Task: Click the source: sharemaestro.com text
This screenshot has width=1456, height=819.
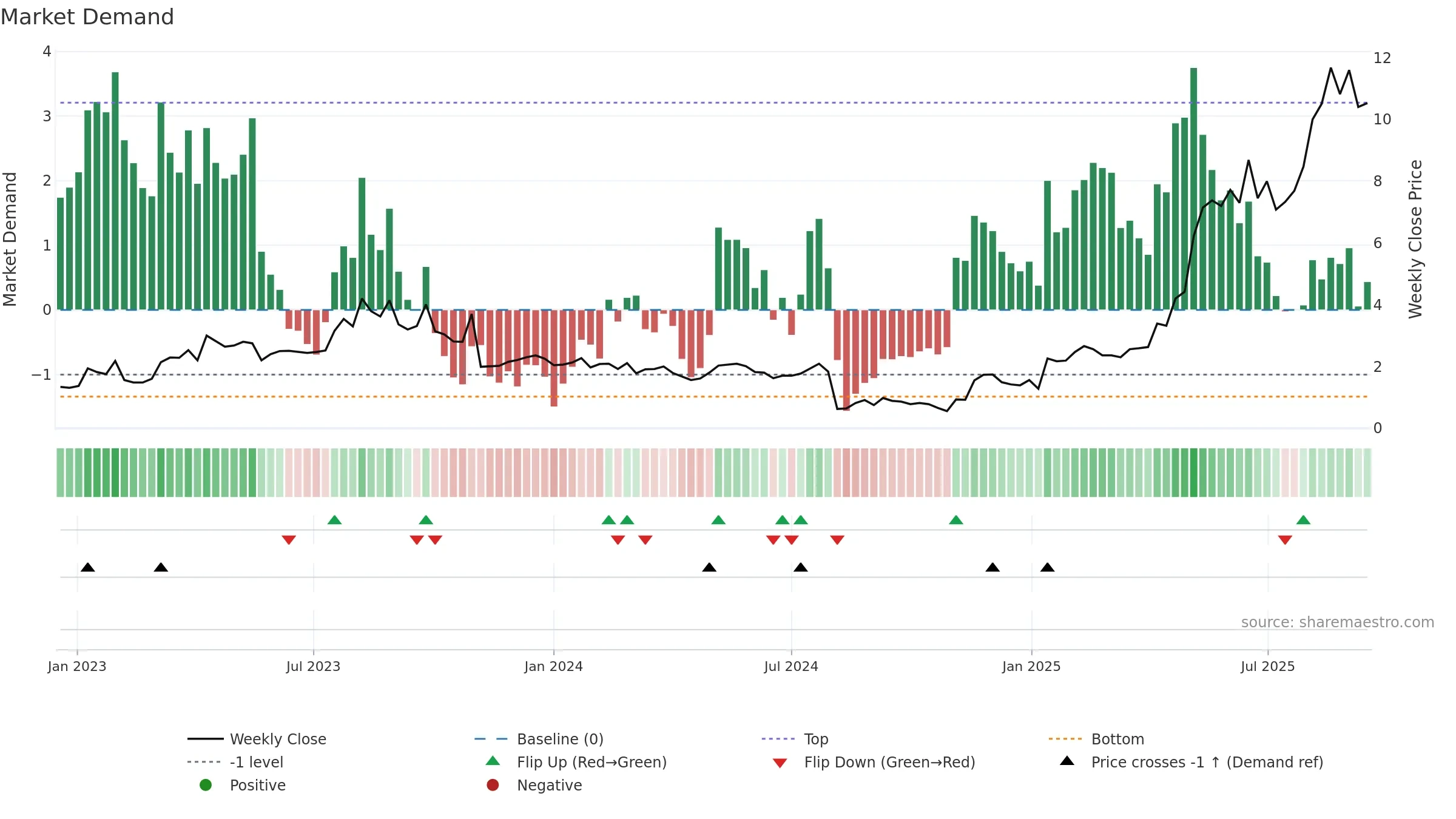Action: [1337, 622]
